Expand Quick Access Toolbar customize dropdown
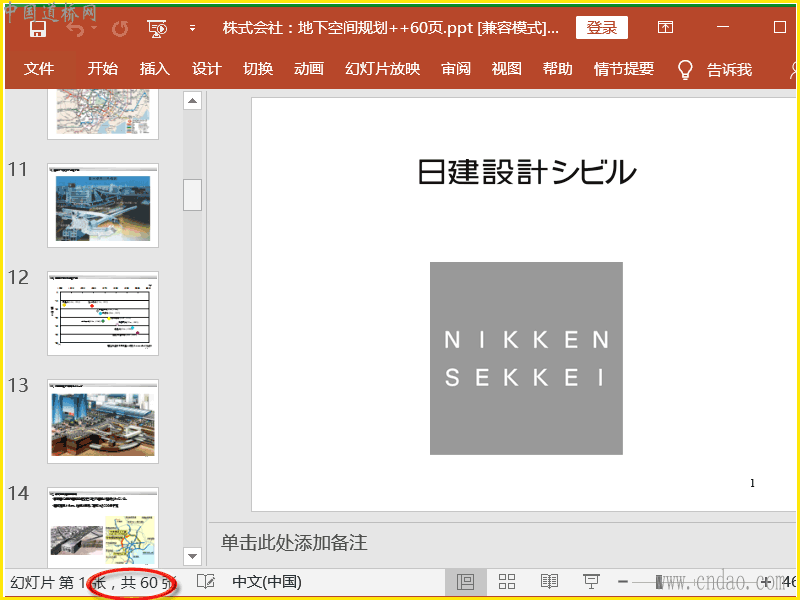 (192, 28)
